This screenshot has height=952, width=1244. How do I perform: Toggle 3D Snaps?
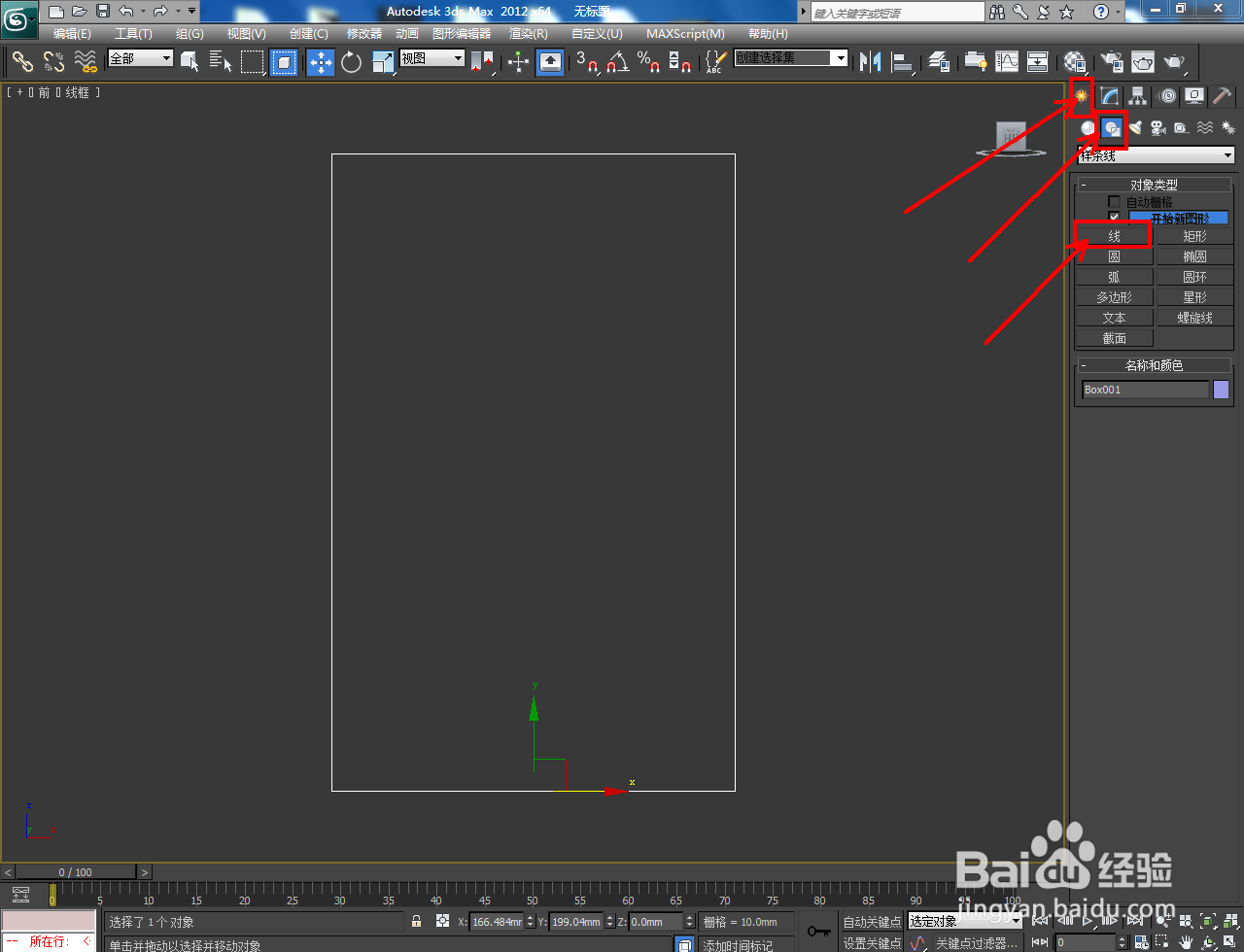click(x=587, y=62)
